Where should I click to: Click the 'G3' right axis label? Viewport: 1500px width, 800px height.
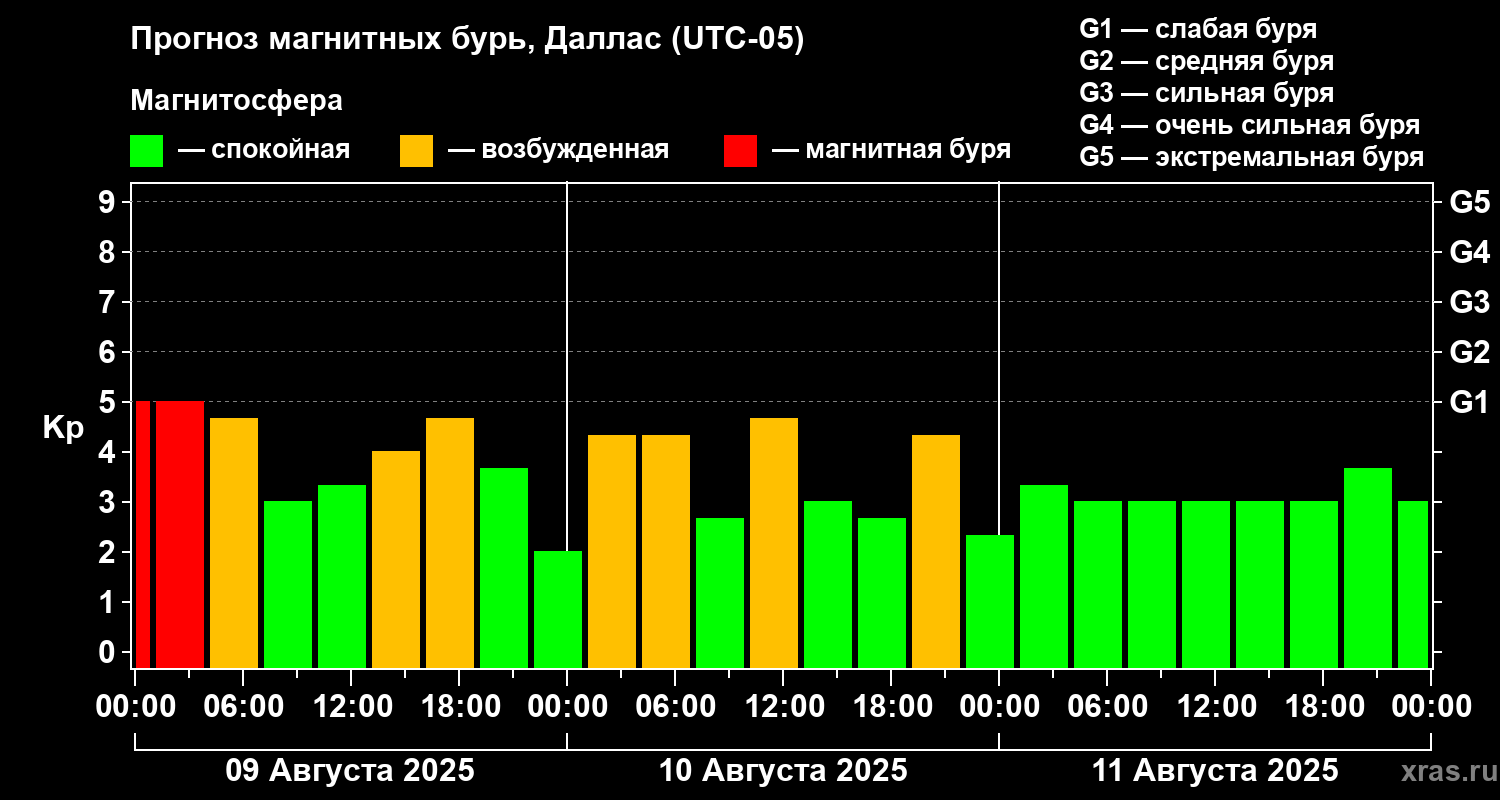point(1470,302)
